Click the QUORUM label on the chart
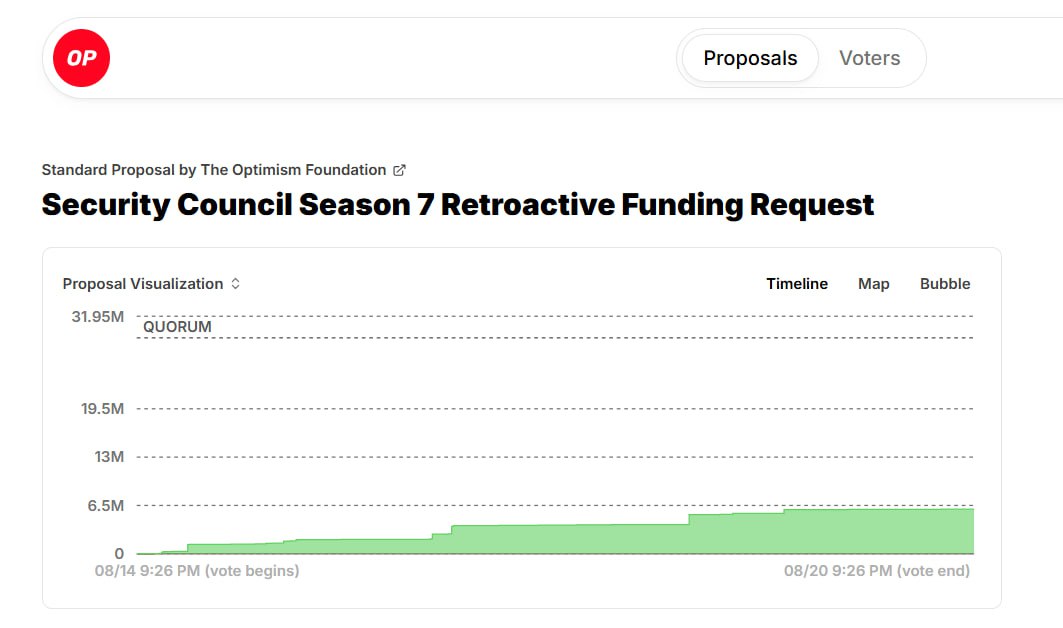This screenshot has height=628, width=1063. click(177, 327)
